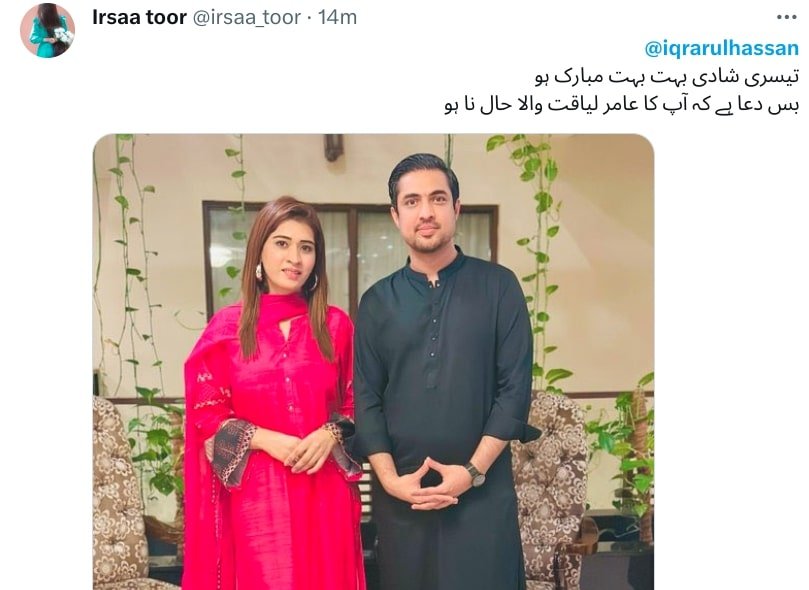Screen dimensions: 809x590
Task: Open the Irsaa toor display name link
Action: pos(139,18)
